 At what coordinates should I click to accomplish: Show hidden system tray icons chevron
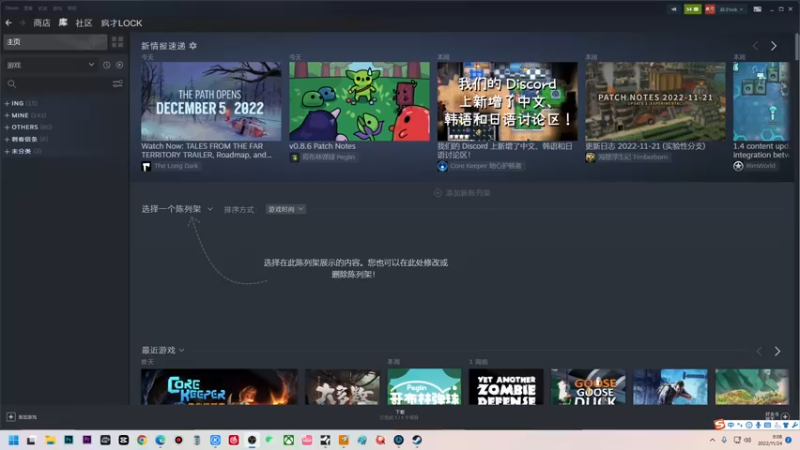712,440
